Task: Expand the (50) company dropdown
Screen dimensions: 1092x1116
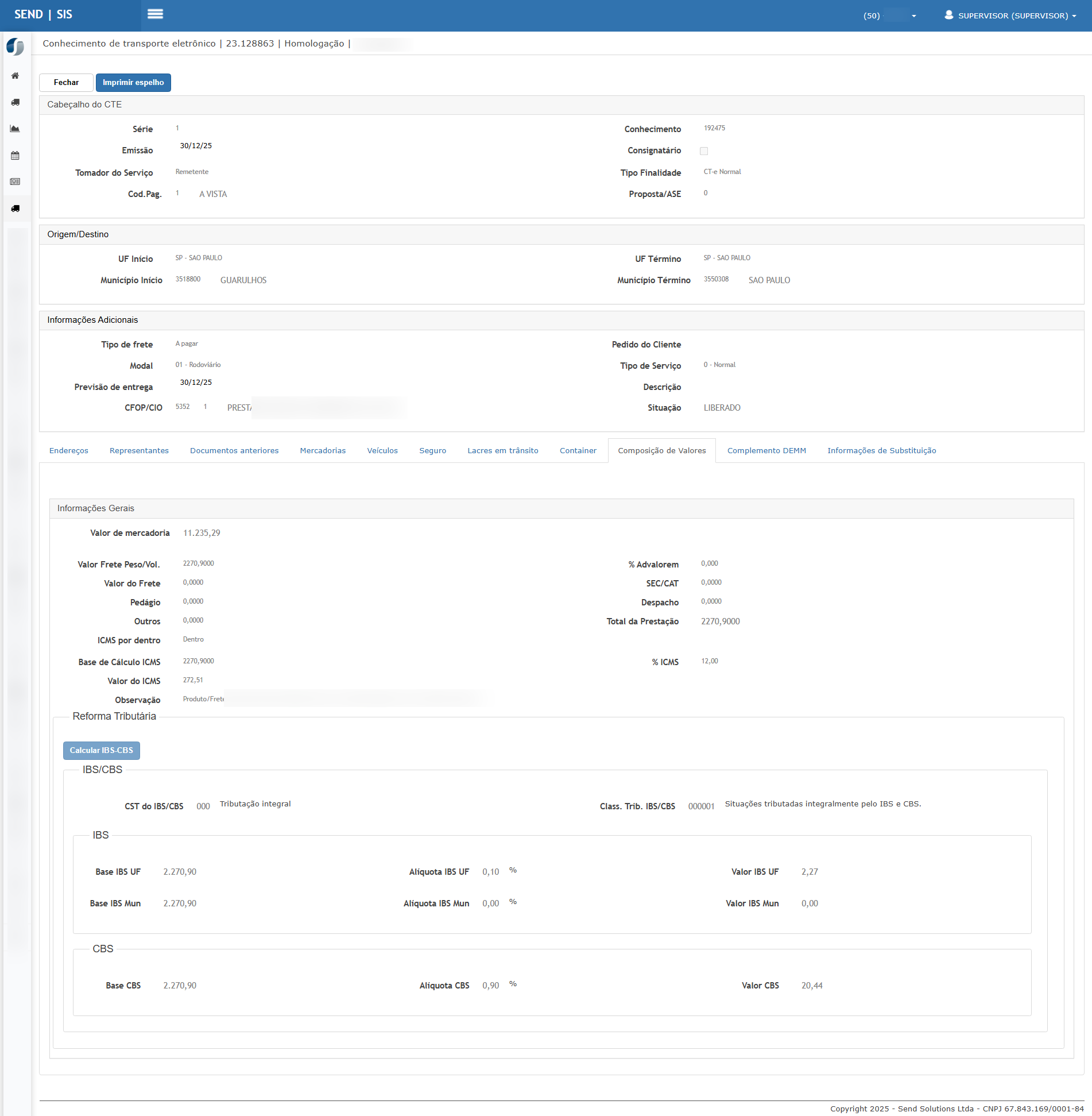Action: [890, 16]
